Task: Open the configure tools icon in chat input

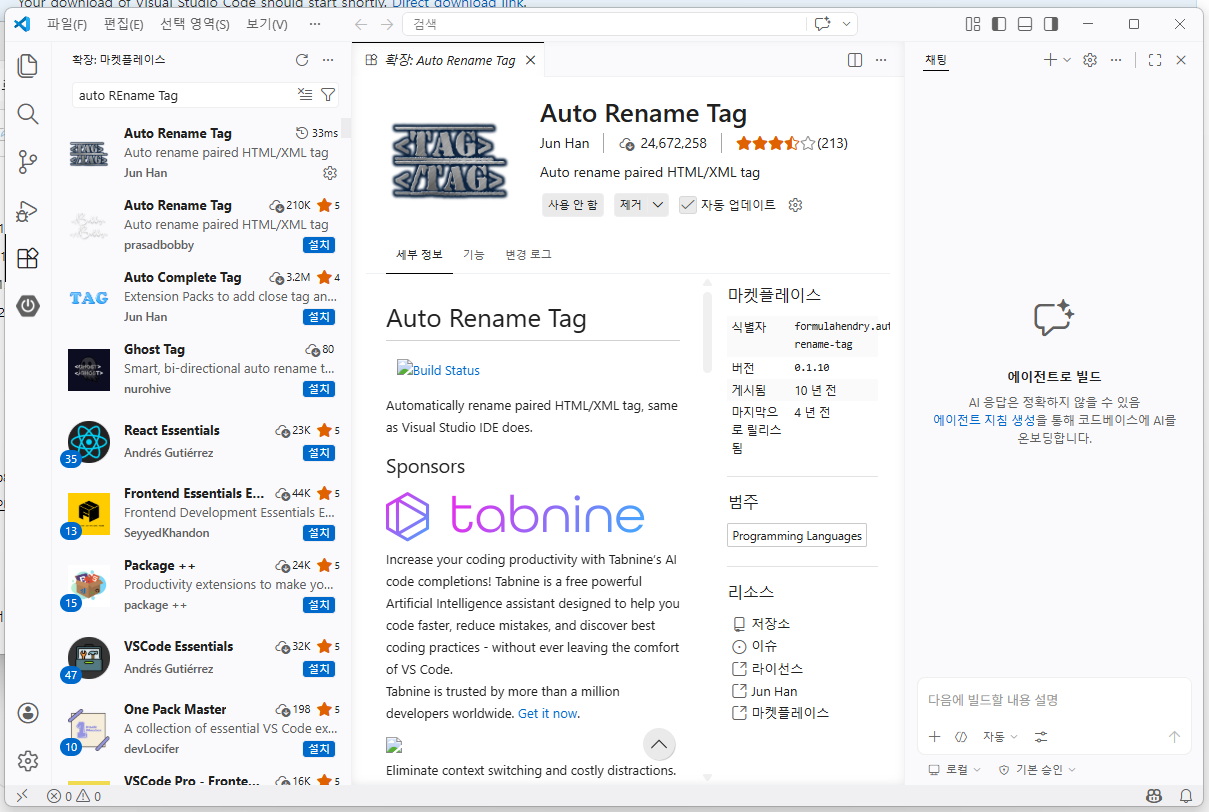Action: coord(1041,737)
